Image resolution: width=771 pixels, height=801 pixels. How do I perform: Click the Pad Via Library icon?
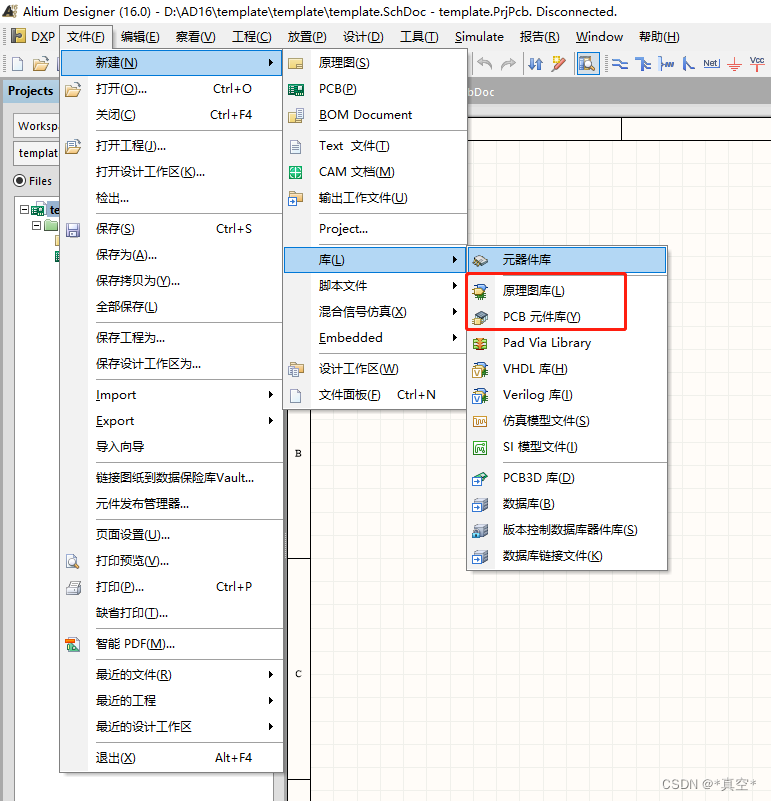(480, 343)
